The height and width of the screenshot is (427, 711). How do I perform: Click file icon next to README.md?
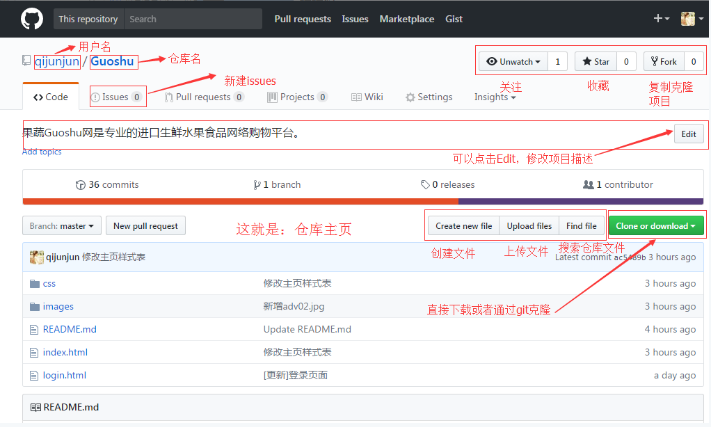point(34,330)
